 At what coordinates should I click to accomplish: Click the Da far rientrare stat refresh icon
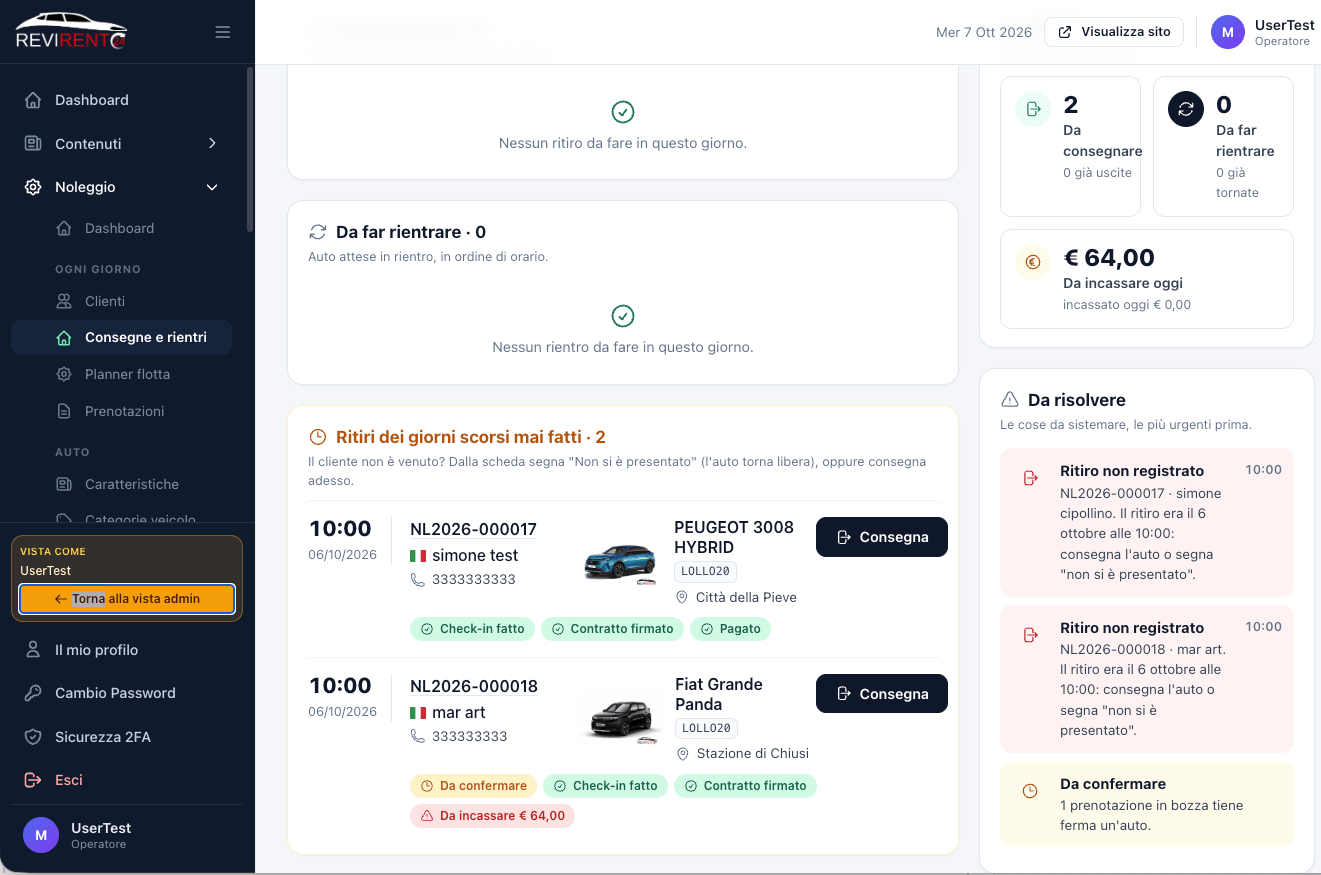coord(1186,109)
